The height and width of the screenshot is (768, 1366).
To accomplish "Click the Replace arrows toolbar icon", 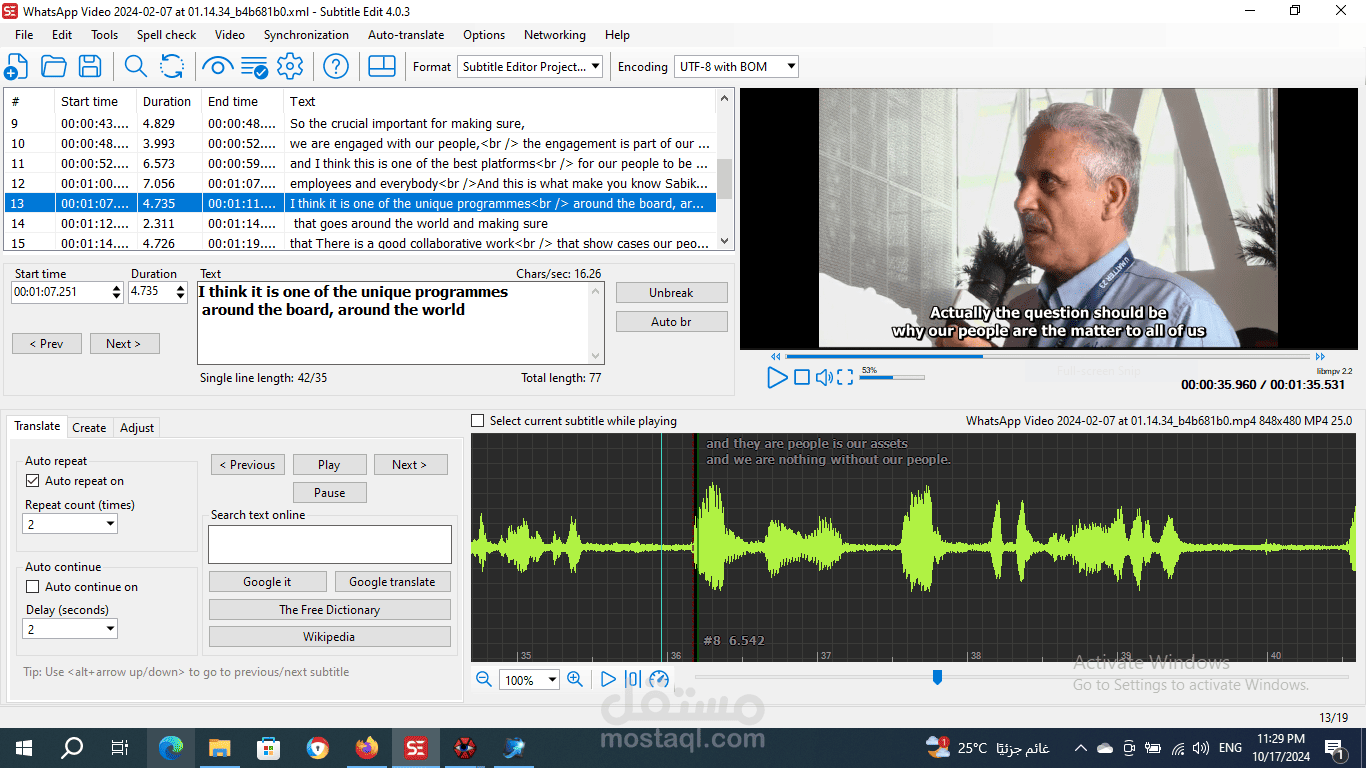I will [x=172, y=67].
